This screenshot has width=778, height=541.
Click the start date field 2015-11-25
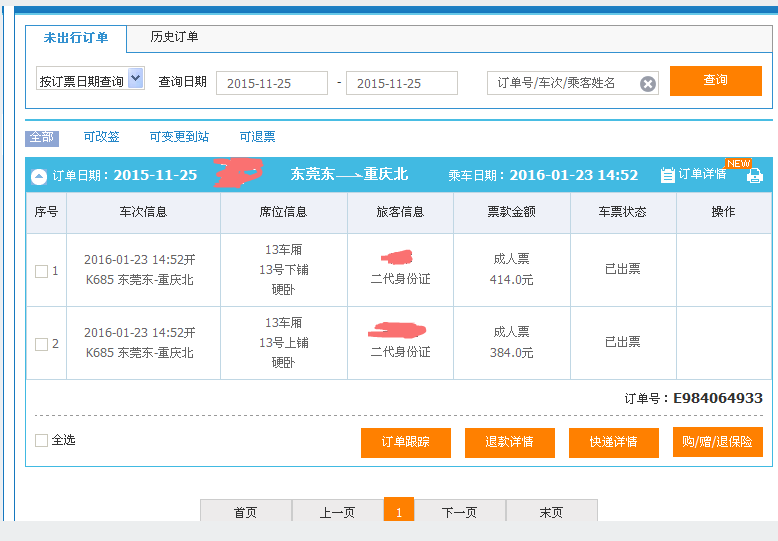[271, 84]
